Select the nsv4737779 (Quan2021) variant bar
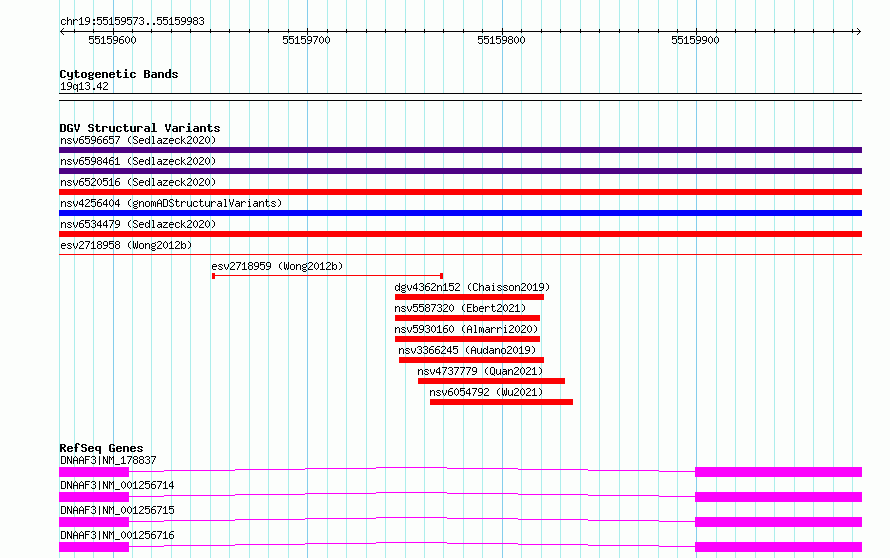The height and width of the screenshot is (558, 890). click(492, 381)
